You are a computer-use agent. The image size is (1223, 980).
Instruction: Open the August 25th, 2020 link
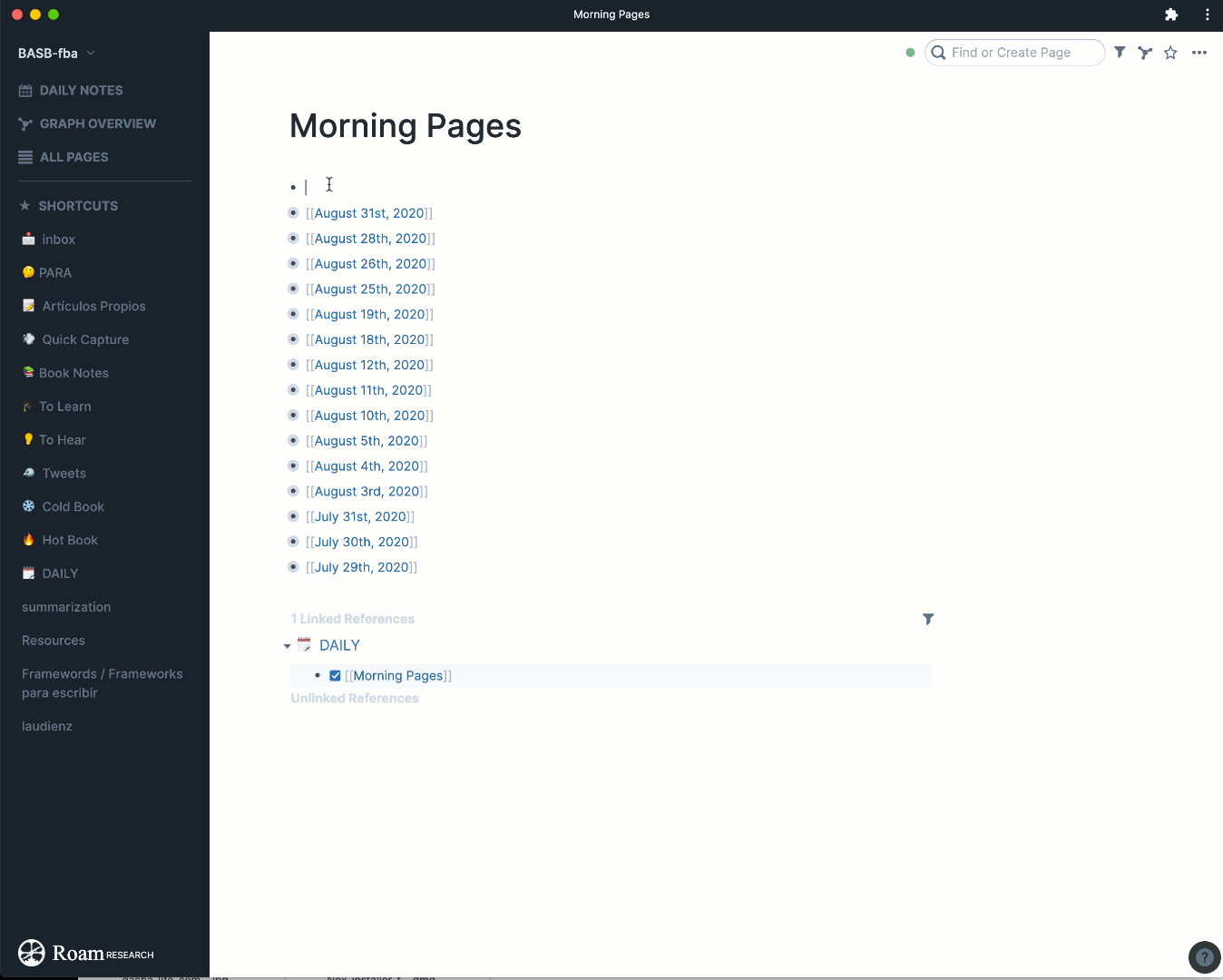tap(370, 289)
